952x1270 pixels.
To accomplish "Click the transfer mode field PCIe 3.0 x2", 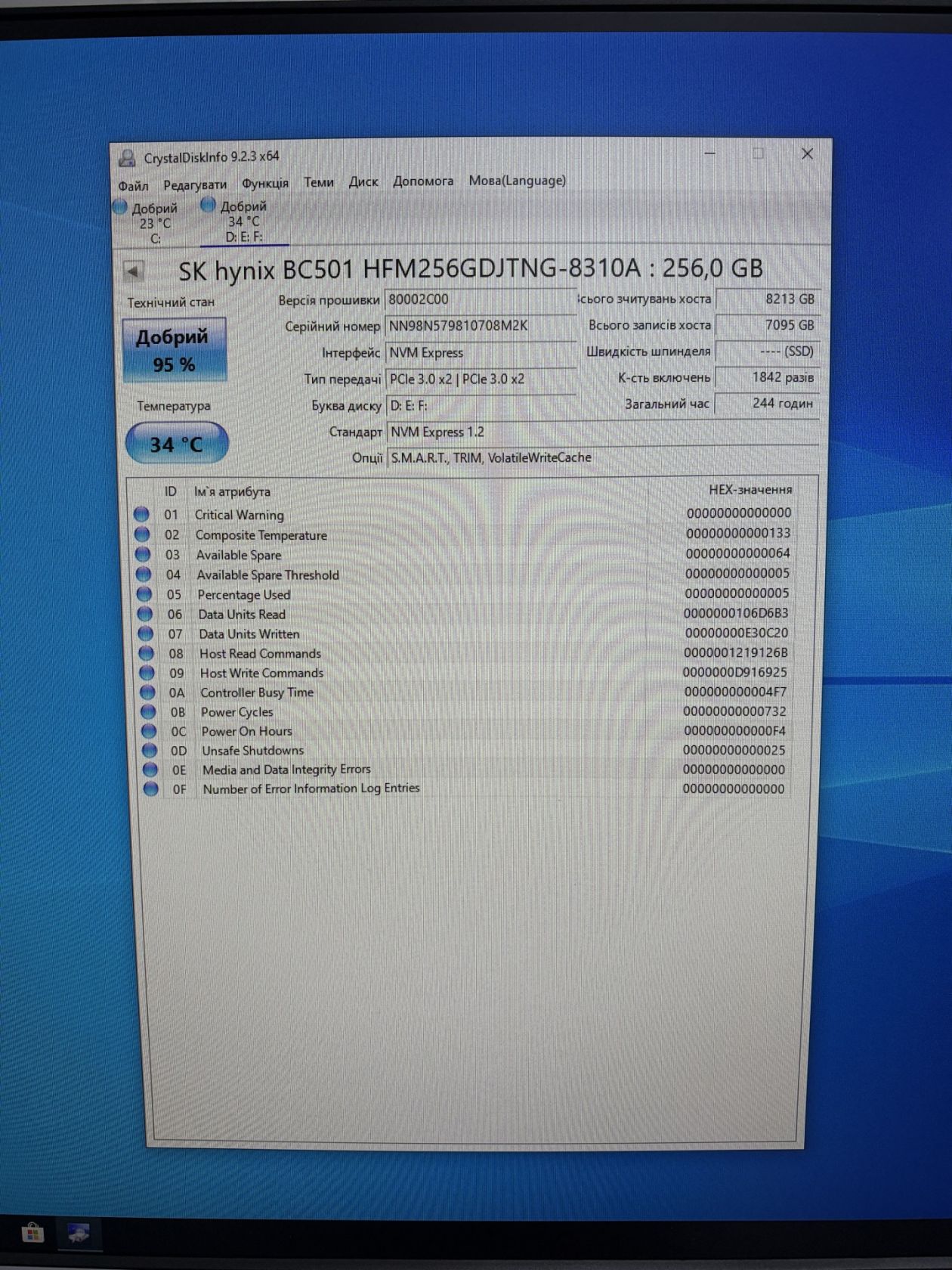I will pyautogui.click(x=481, y=379).
